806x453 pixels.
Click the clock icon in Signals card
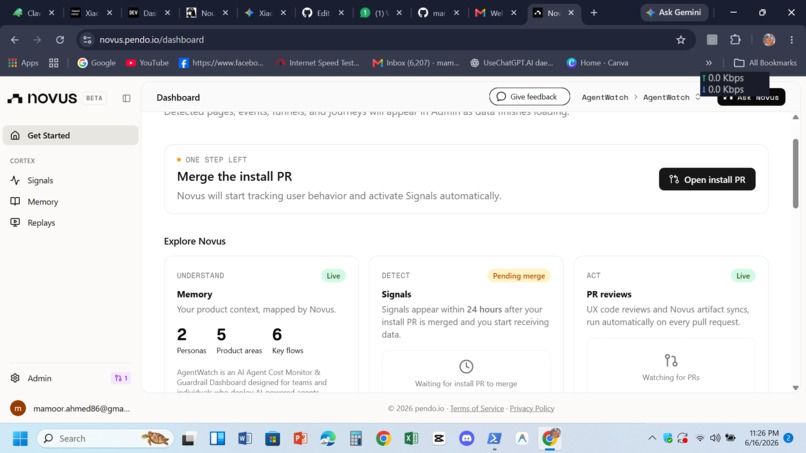(466, 367)
